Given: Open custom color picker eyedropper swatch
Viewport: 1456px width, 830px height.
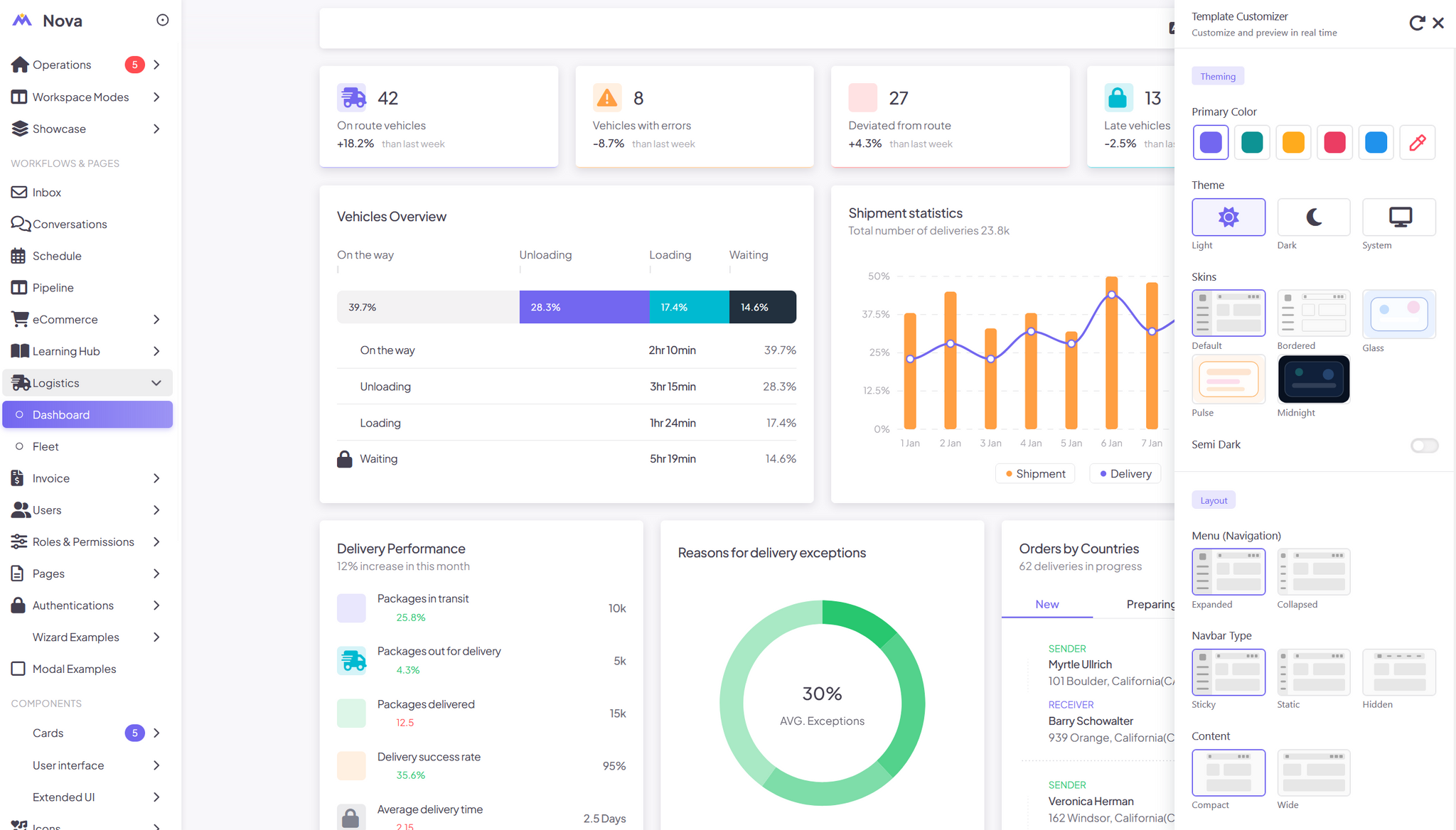Looking at the screenshot, I should [1418, 142].
